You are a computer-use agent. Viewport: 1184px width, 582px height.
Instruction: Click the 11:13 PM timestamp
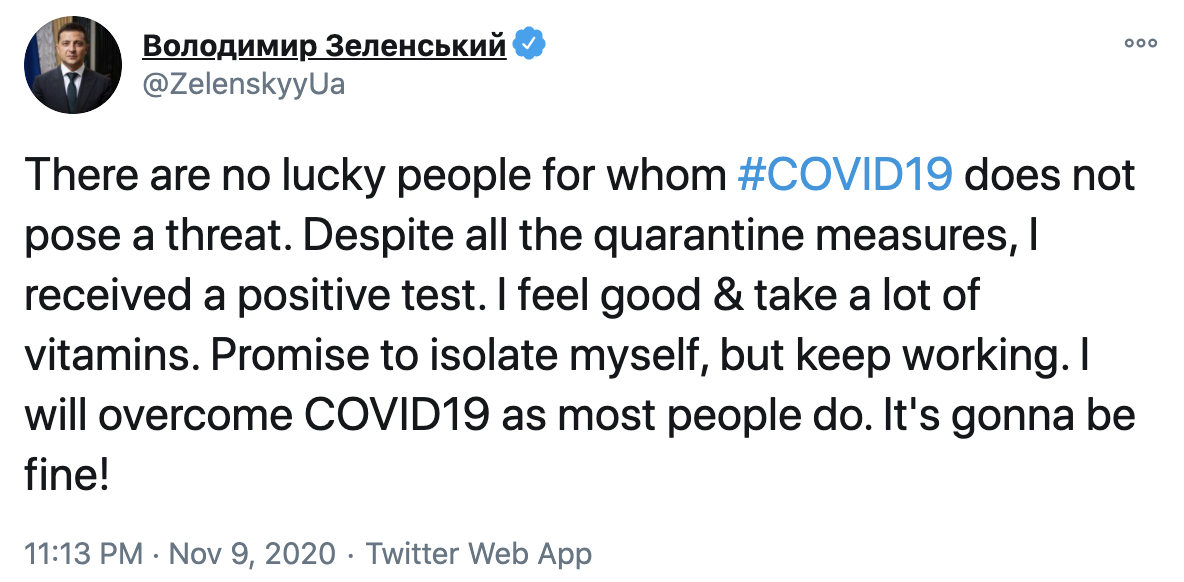83,553
